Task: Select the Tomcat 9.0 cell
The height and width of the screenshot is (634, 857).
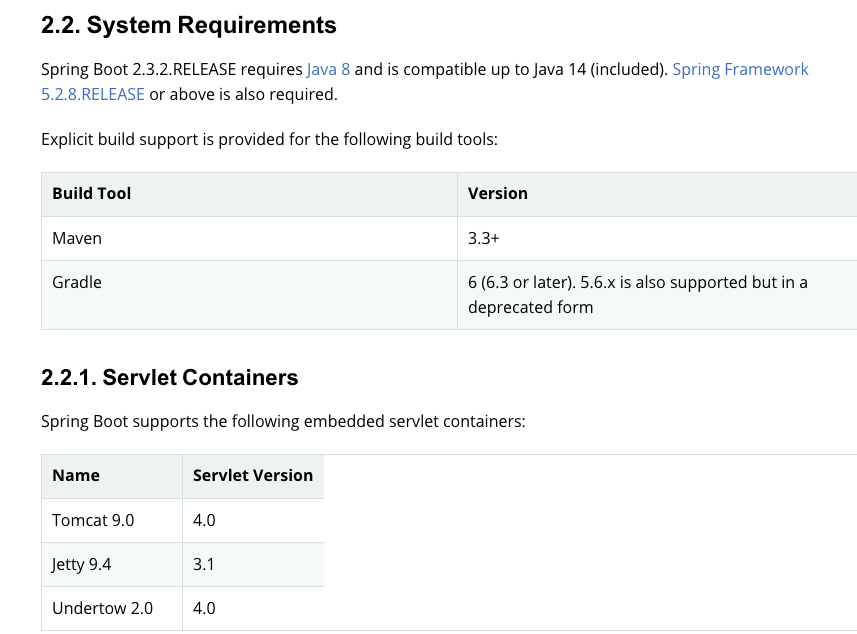Action: (x=93, y=520)
